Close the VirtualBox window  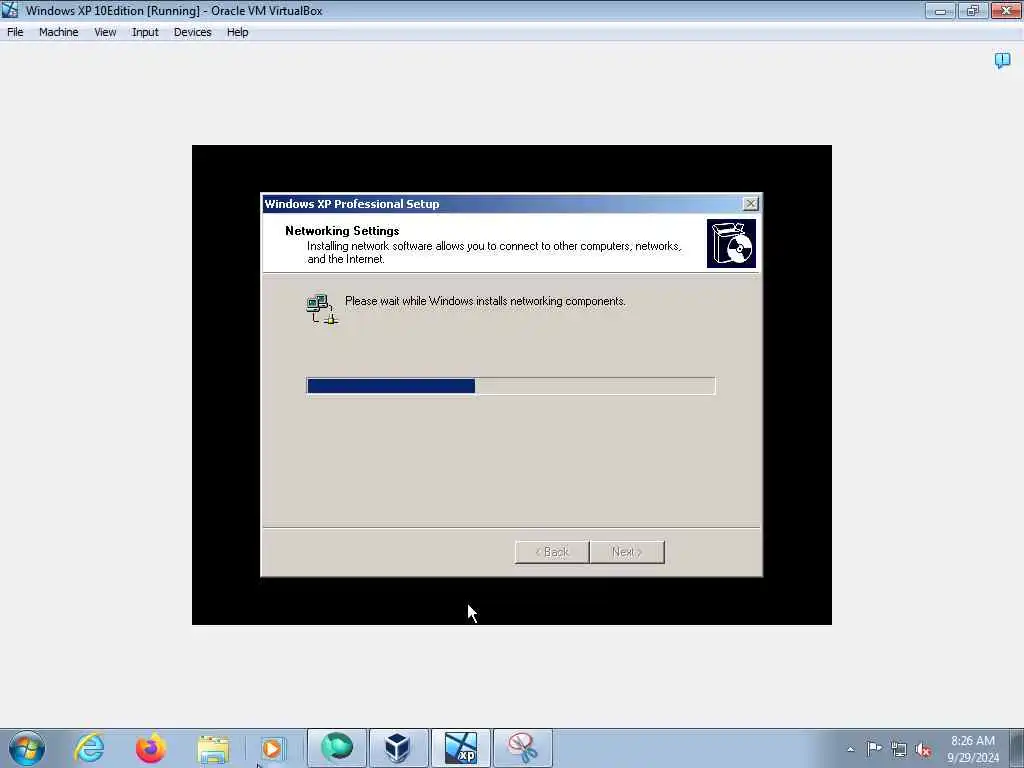pos(1006,10)
